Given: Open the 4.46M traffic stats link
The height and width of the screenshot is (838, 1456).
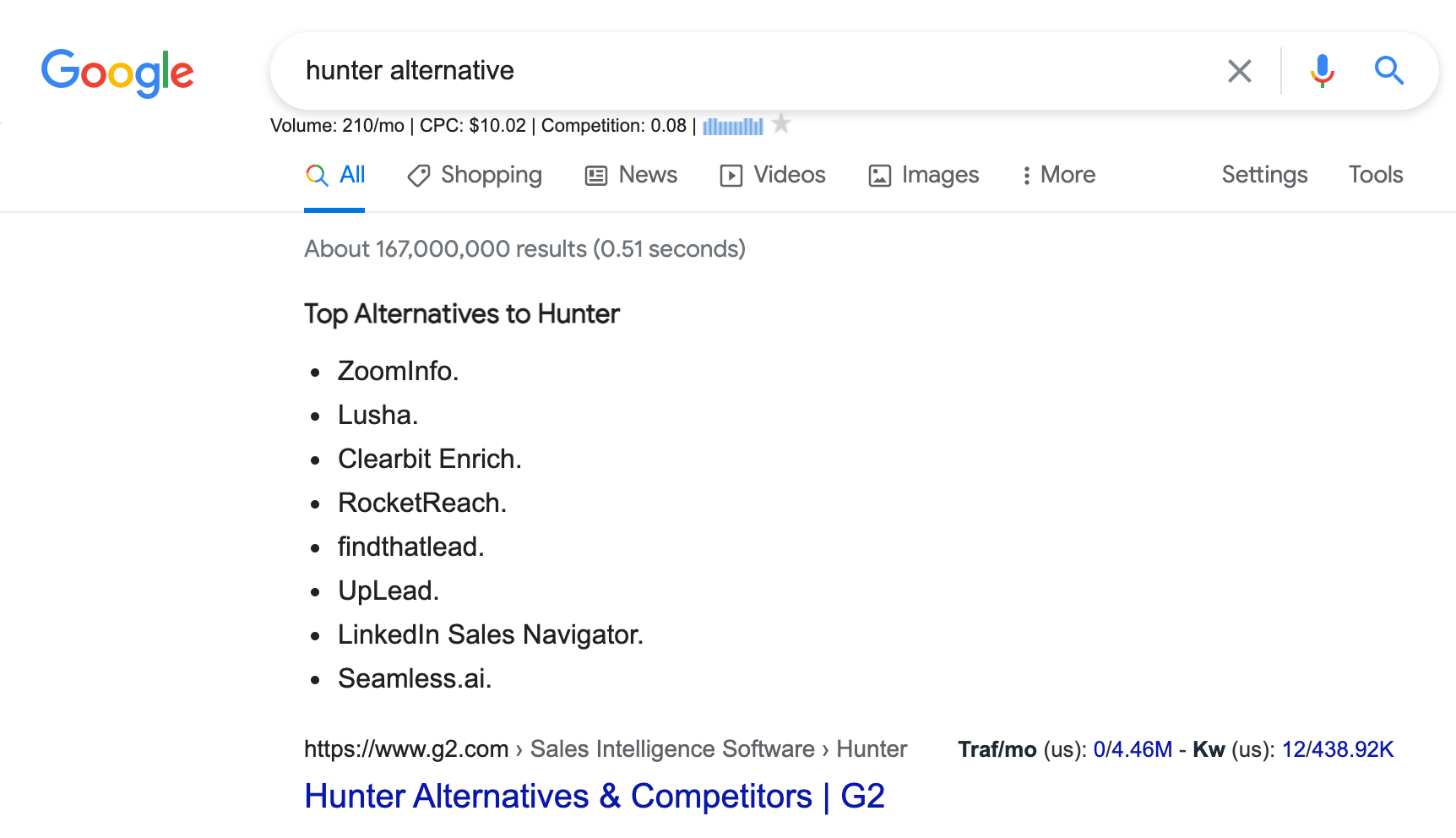Looking at the screenshot, I should point(1142,749).
